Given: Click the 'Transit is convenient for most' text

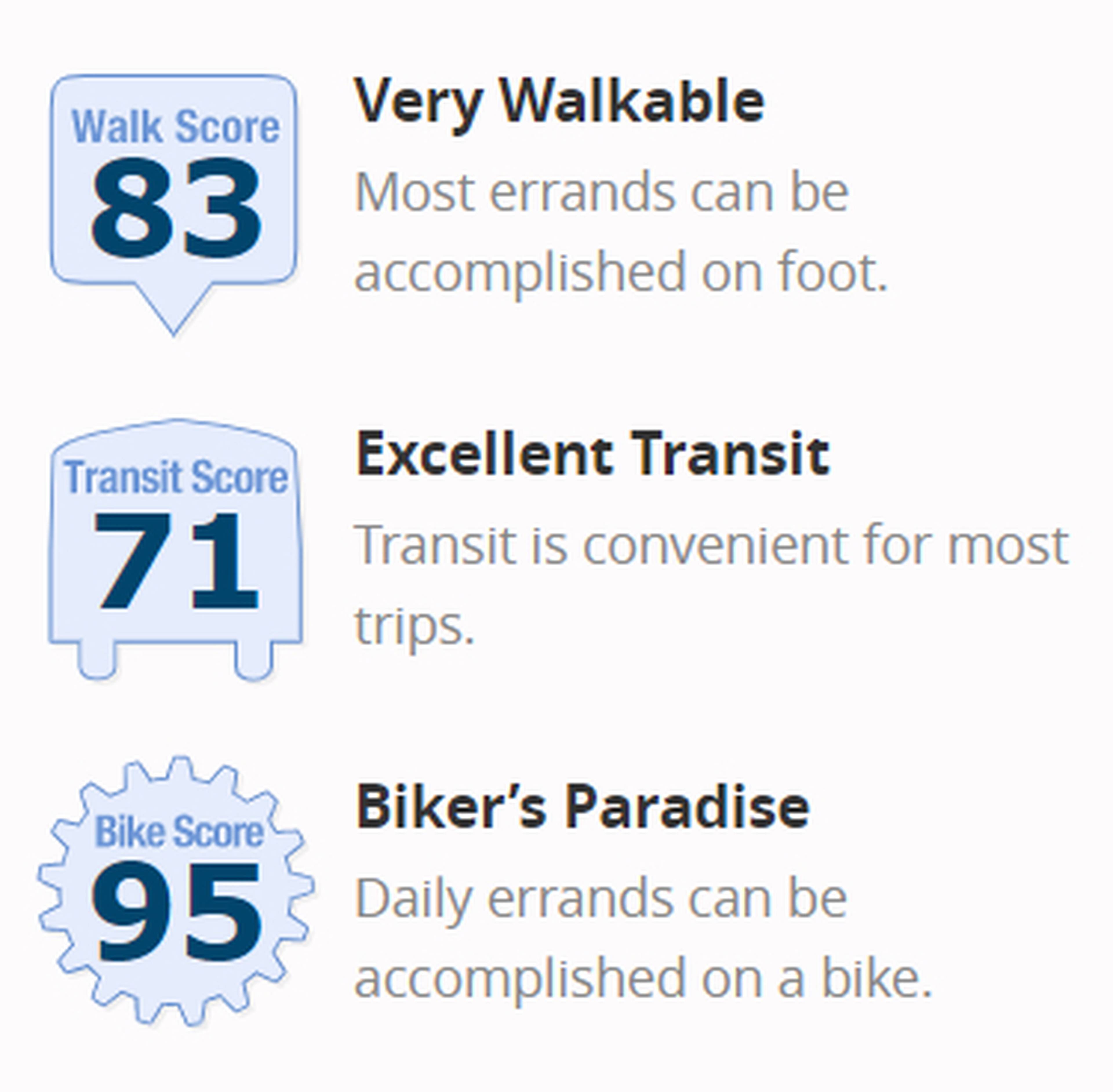Looking at the screenshot, I should click(711, 545).
